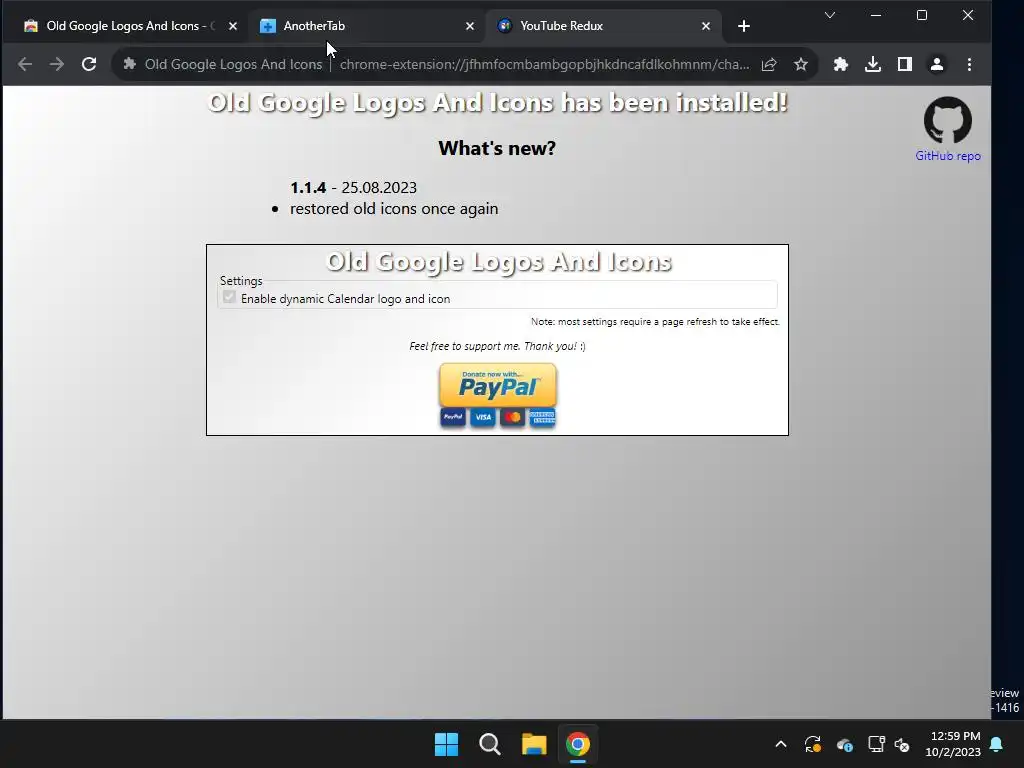Open the clock showing 12:59 PM

click(x=953, y=744)
